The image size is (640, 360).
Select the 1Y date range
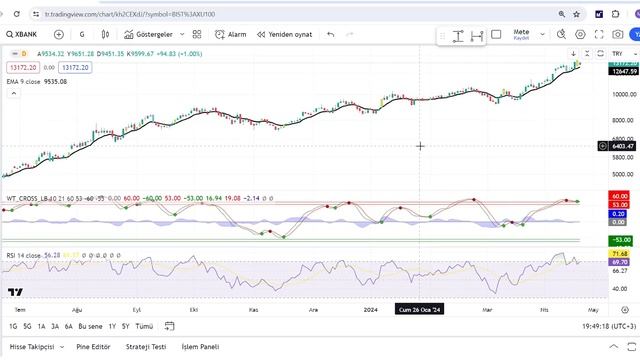[x=112, y=327]
